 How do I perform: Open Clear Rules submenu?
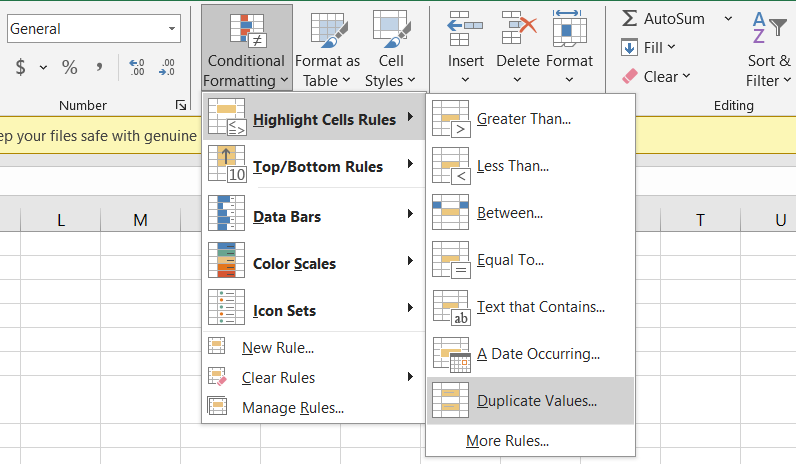[x=314, y=378]
